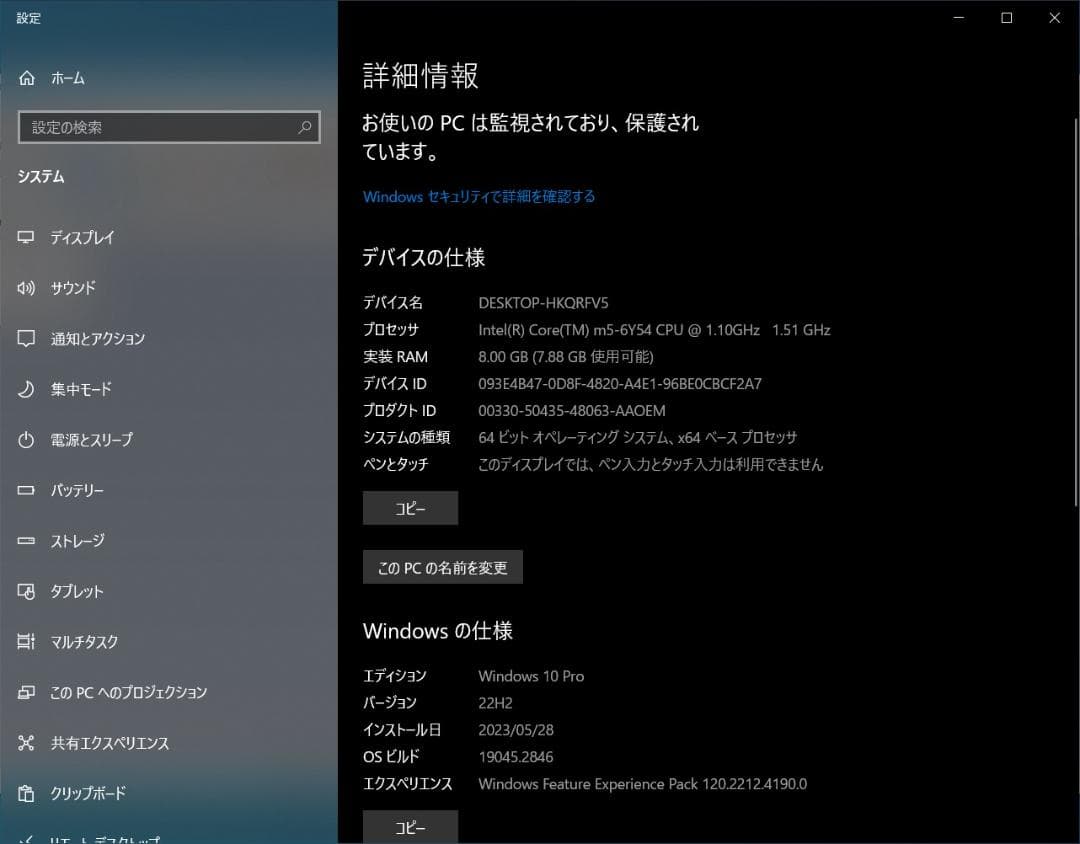Image resolution: width=1080 pixels, height=844 pixels.
Task: Click the notifications speech bubble icon
Action: [26, 338]
